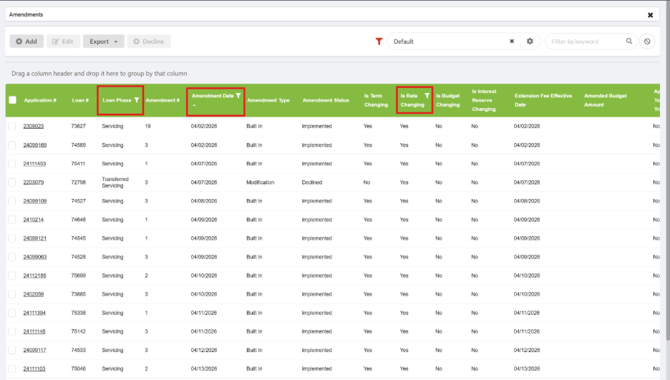Open application 2410214 link
The height and width of the screenshot is (380, 670).
(33, 219)
